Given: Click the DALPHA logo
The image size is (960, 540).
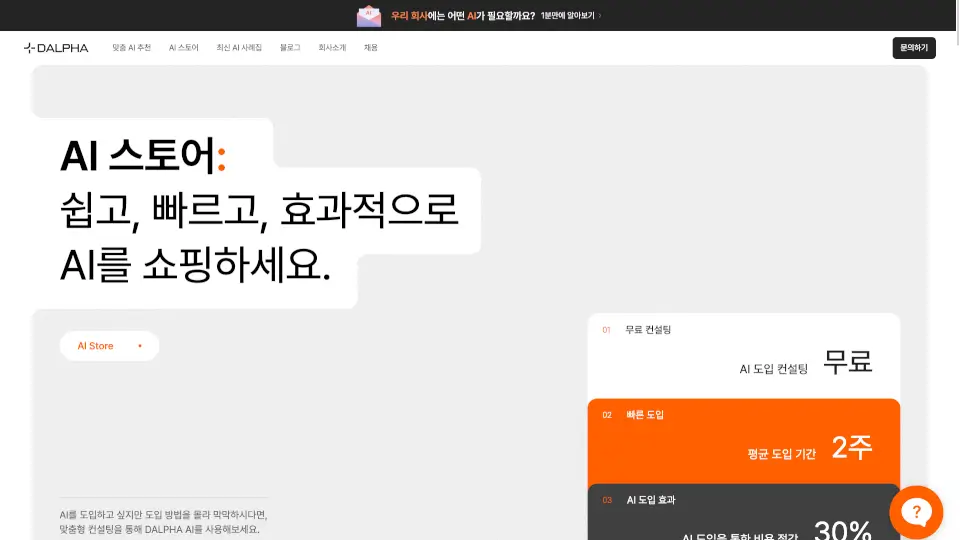Looking at the screenshot, I should [57, 48].
